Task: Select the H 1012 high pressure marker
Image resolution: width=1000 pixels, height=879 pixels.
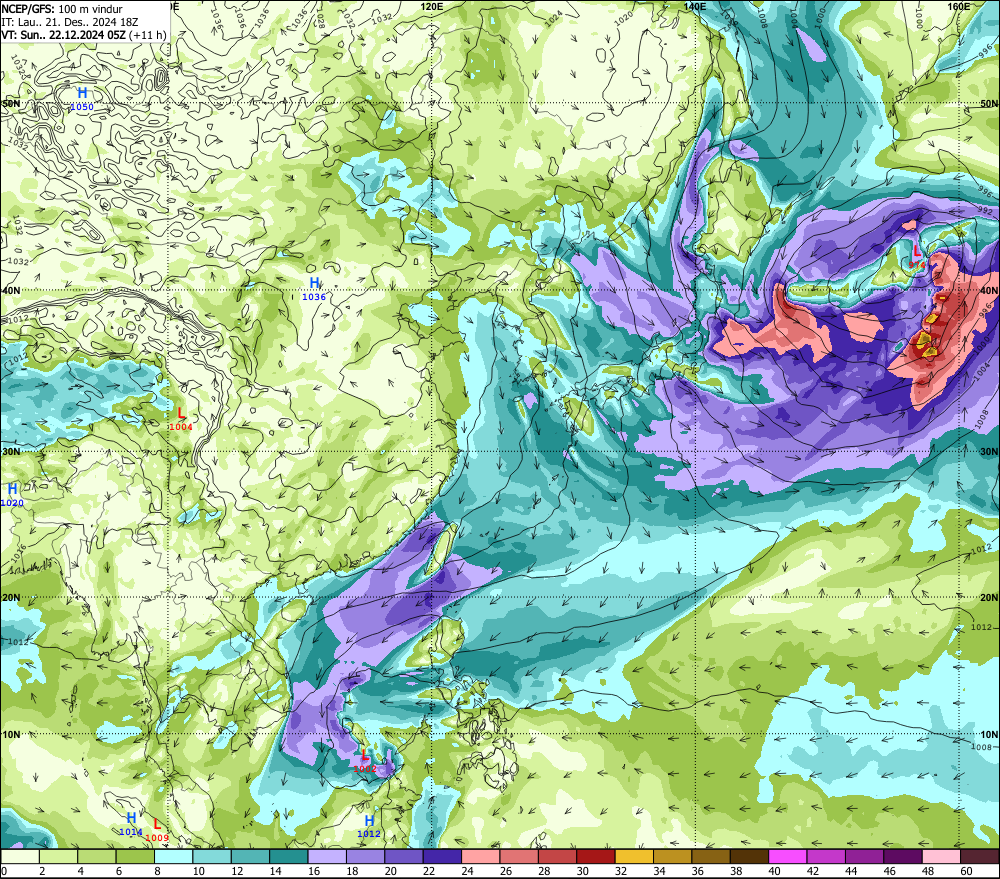Action: click(x=369, y=825)
